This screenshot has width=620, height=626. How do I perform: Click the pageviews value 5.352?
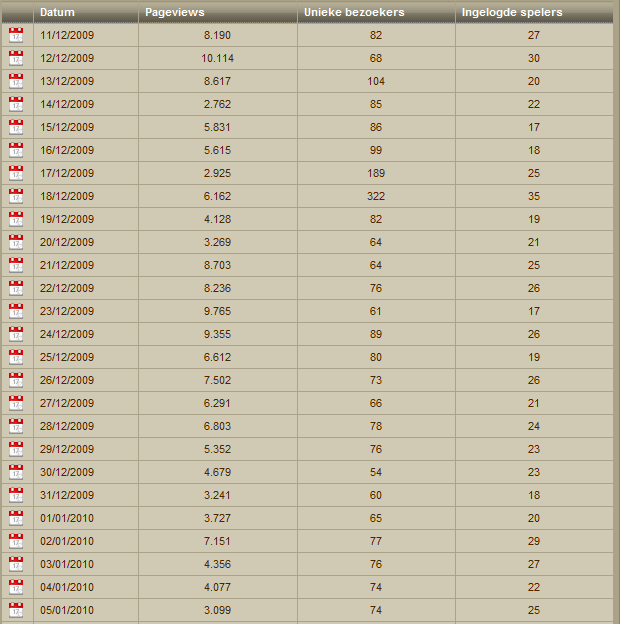coord(218,449)
